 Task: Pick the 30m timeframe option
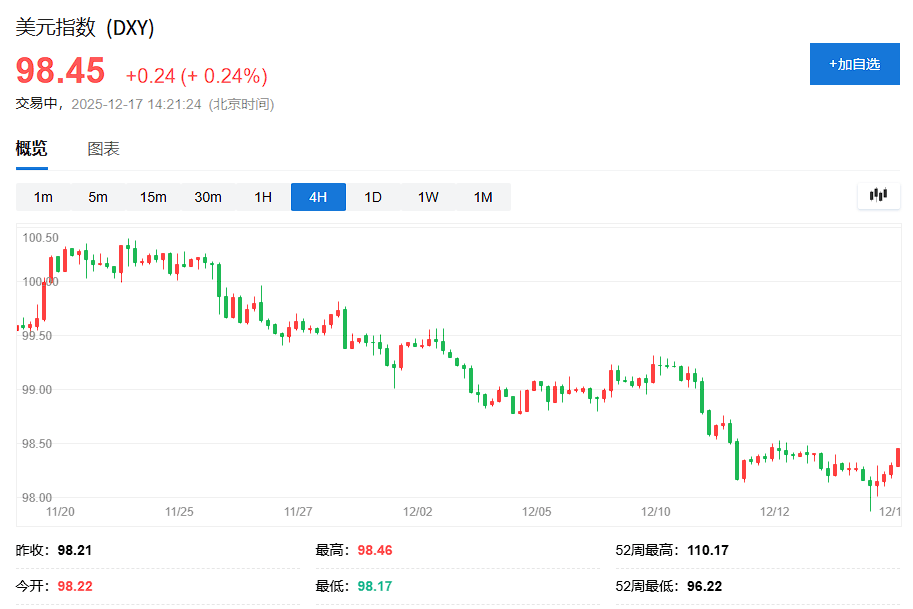[x=208, y=197]
